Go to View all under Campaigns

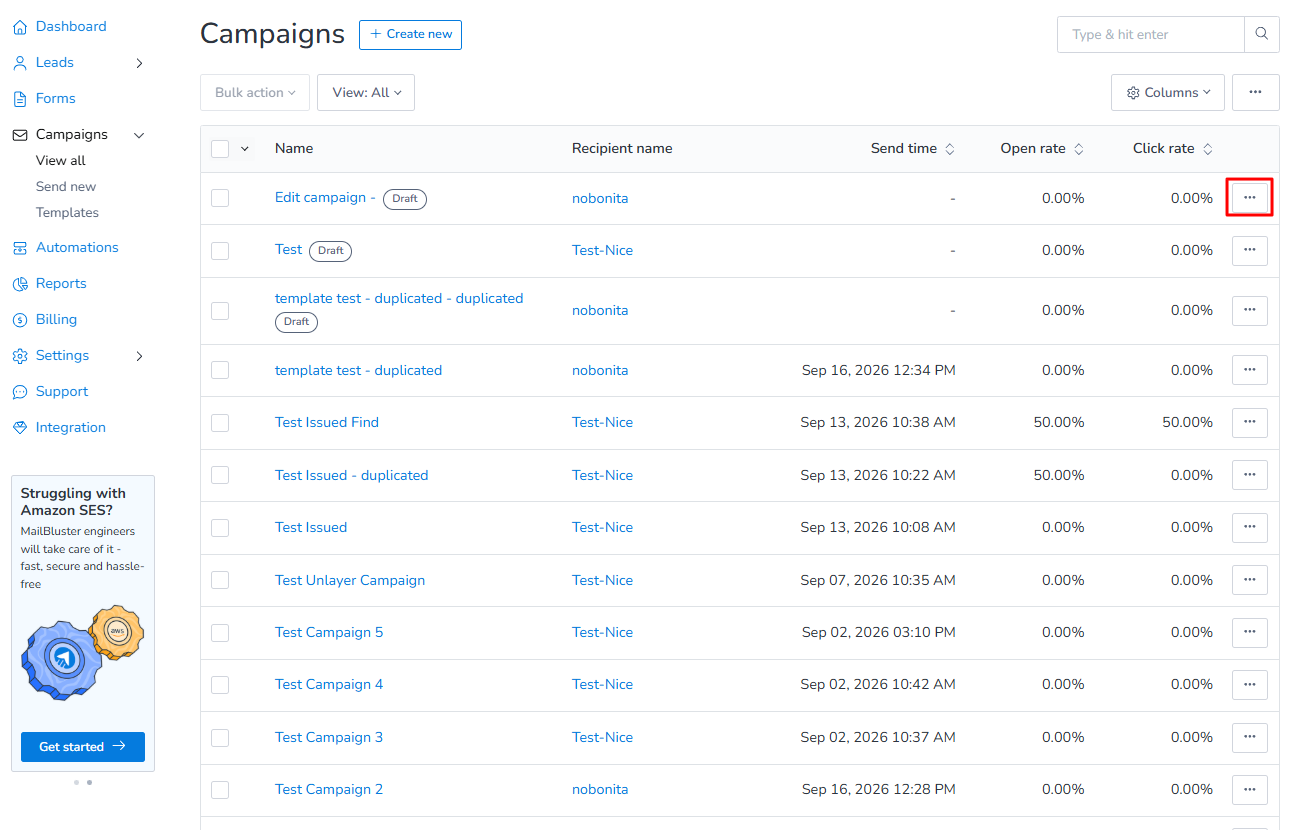click(x=61, y=161)
